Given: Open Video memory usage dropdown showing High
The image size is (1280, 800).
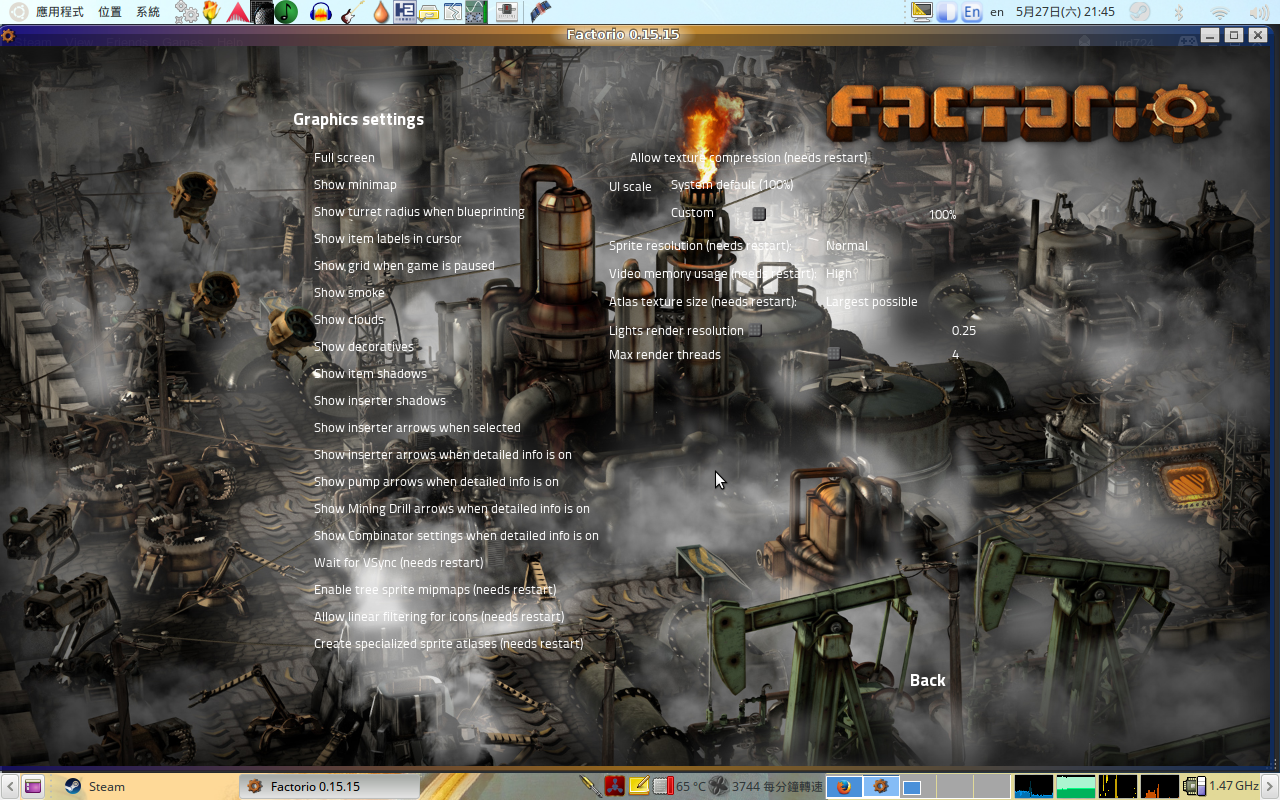Looking at the screenshot, I should [839, 274].
